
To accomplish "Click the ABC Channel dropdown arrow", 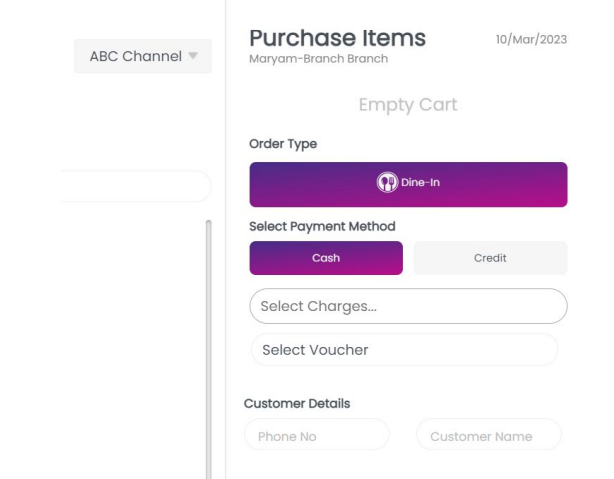I will [194, 56].
